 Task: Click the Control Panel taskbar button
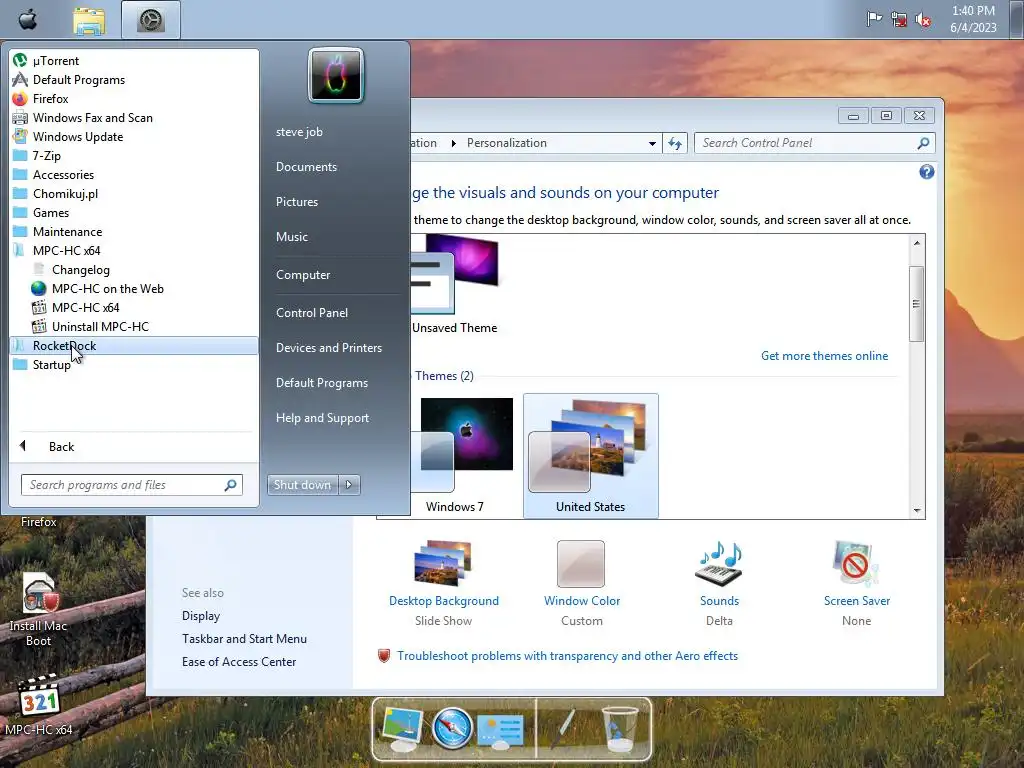pyautogui.click(x=150, y=20)
